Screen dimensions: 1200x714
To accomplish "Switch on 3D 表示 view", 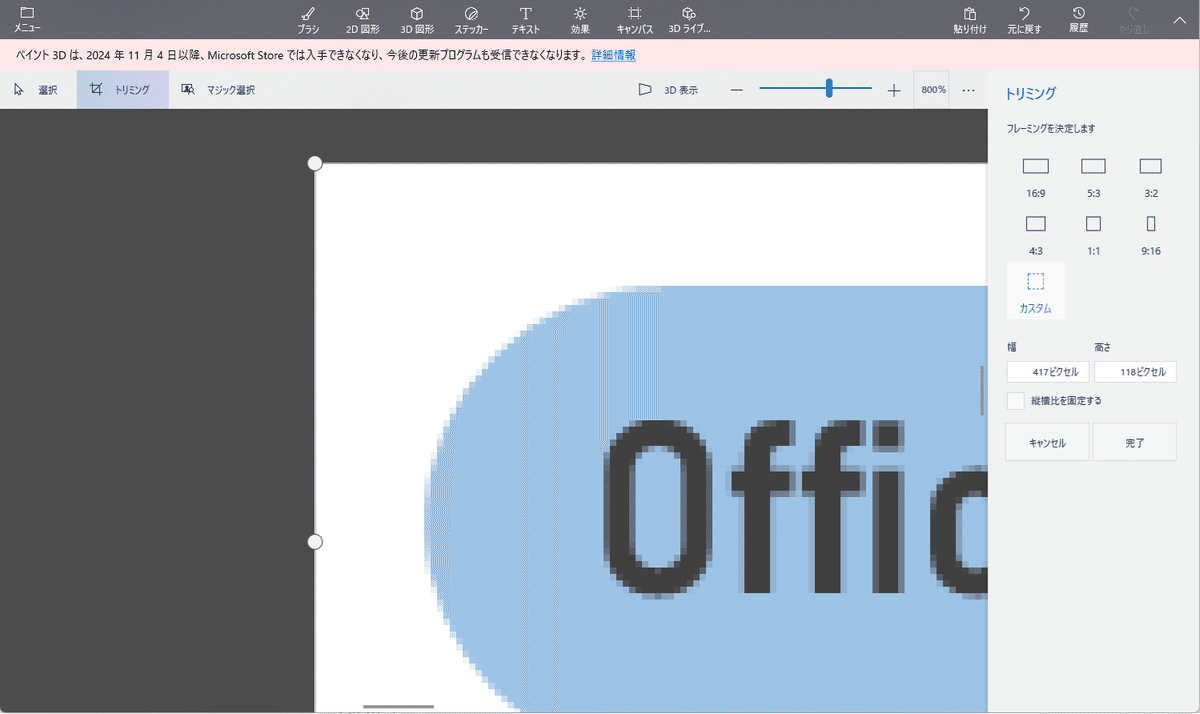I will [669, 90].
